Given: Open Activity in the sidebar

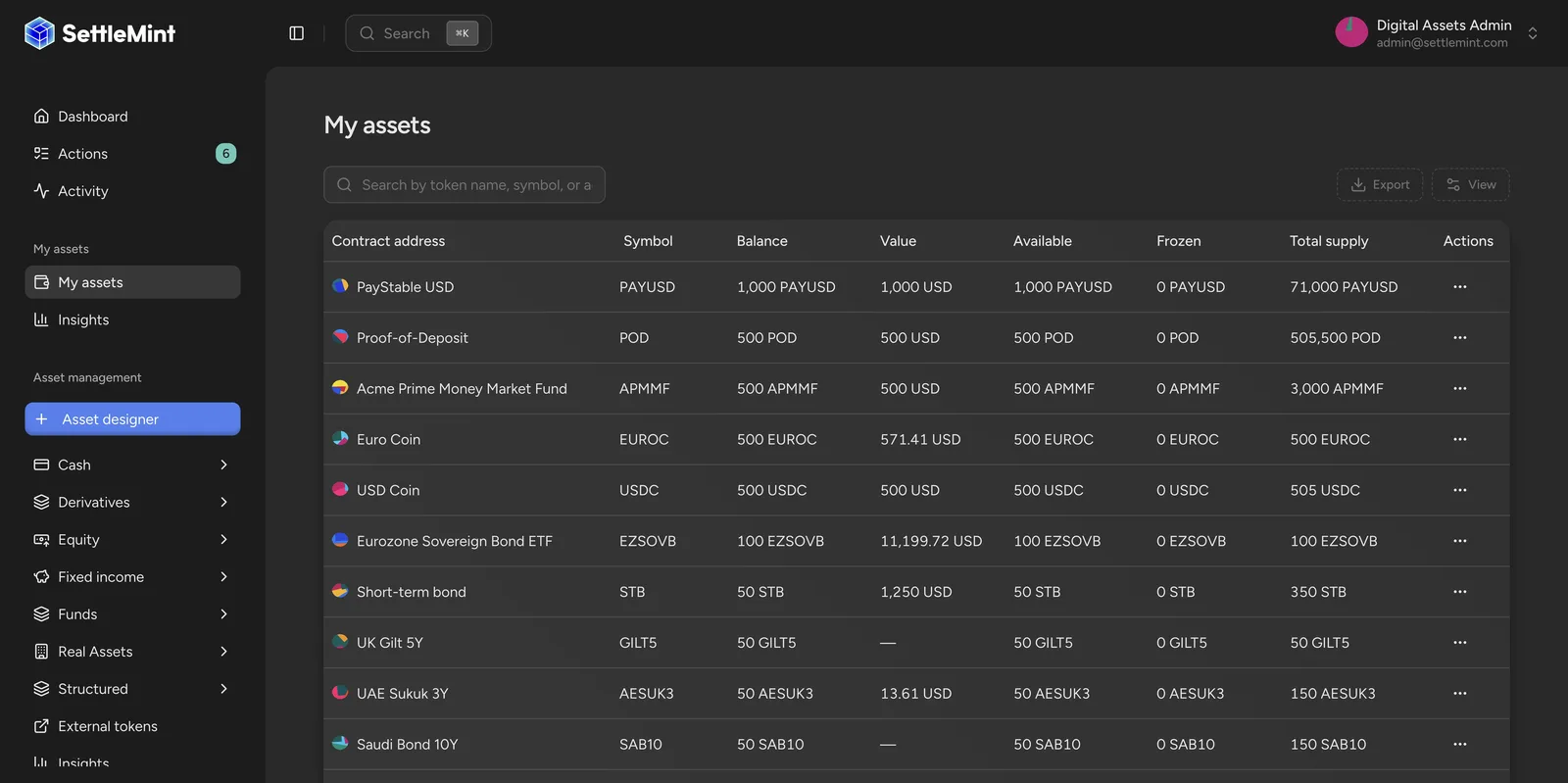Looking at the screenshot, I should [x=132, y=191].
